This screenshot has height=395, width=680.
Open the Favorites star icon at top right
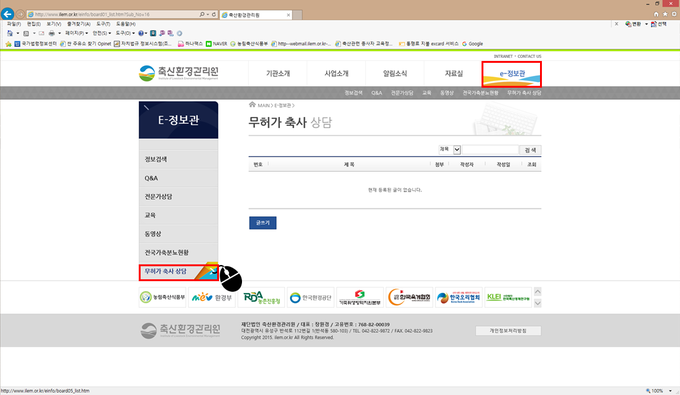pyautogui.click(x=665, y=14)
